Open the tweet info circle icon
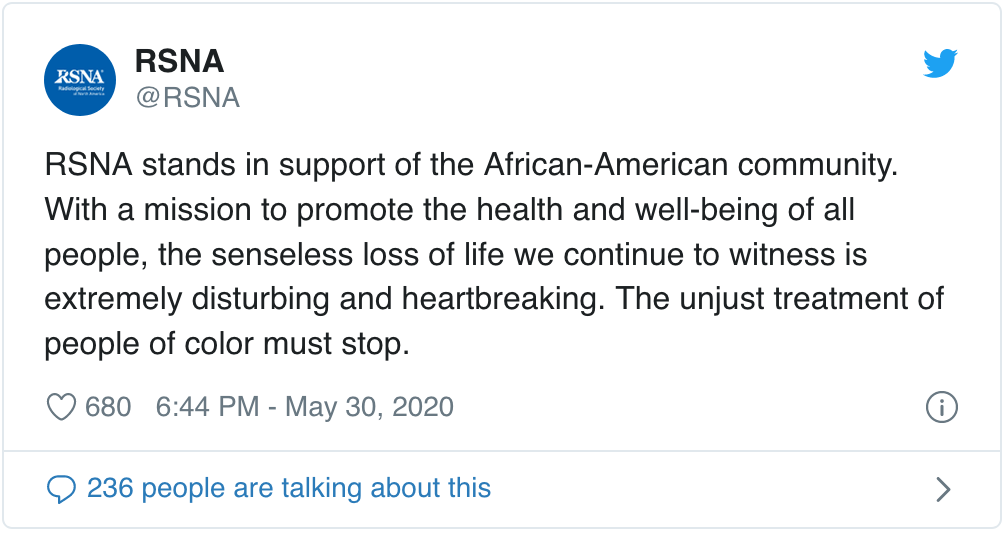The width and height of the screenshot is (1005, 536). [942, 408]
